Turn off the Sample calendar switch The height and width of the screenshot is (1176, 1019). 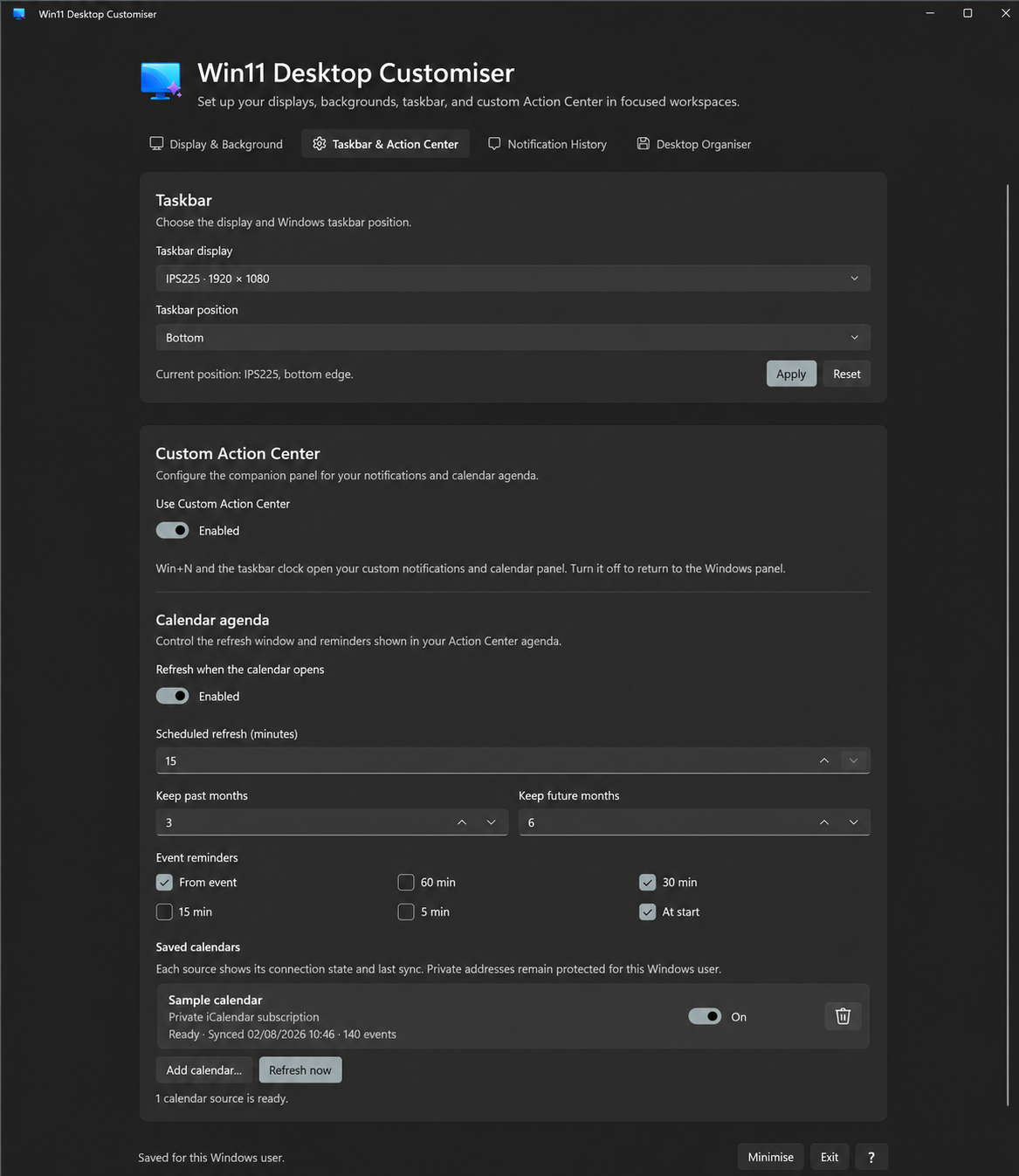705,1016
